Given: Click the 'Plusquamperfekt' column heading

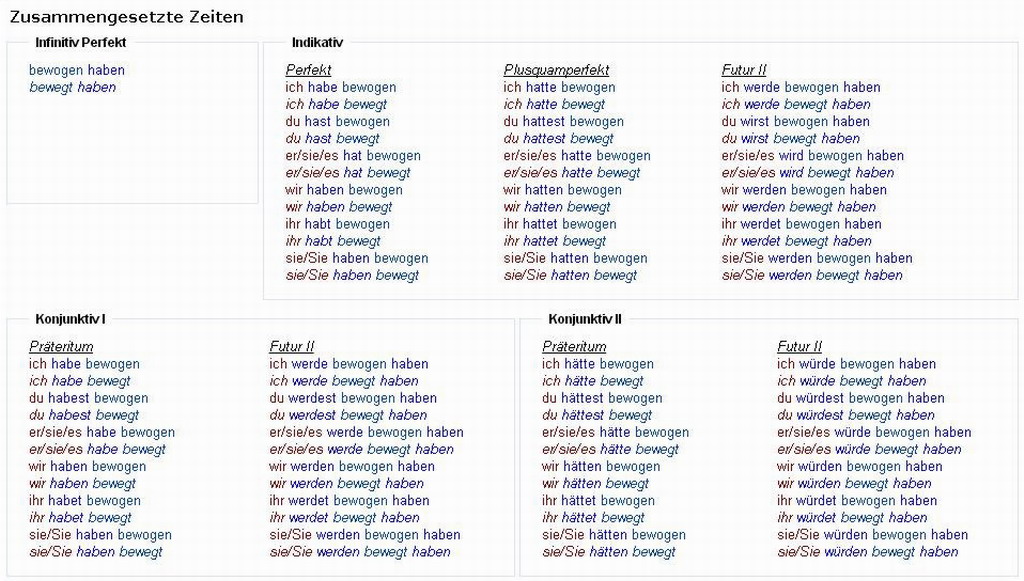Looking at the screenshot, I should (x=556, y=70).
